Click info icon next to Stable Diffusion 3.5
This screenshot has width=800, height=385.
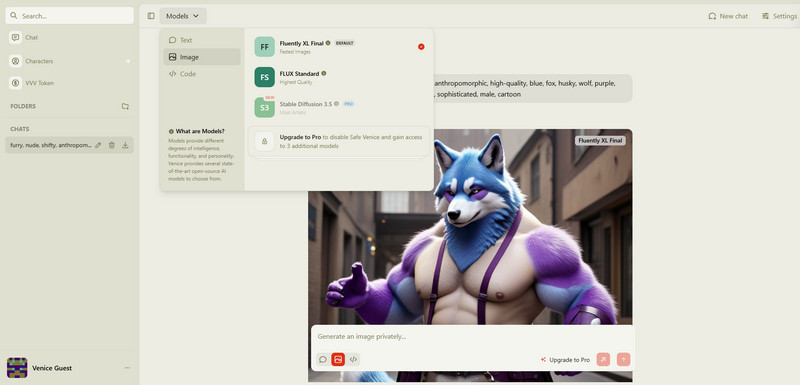coord(336,104)
